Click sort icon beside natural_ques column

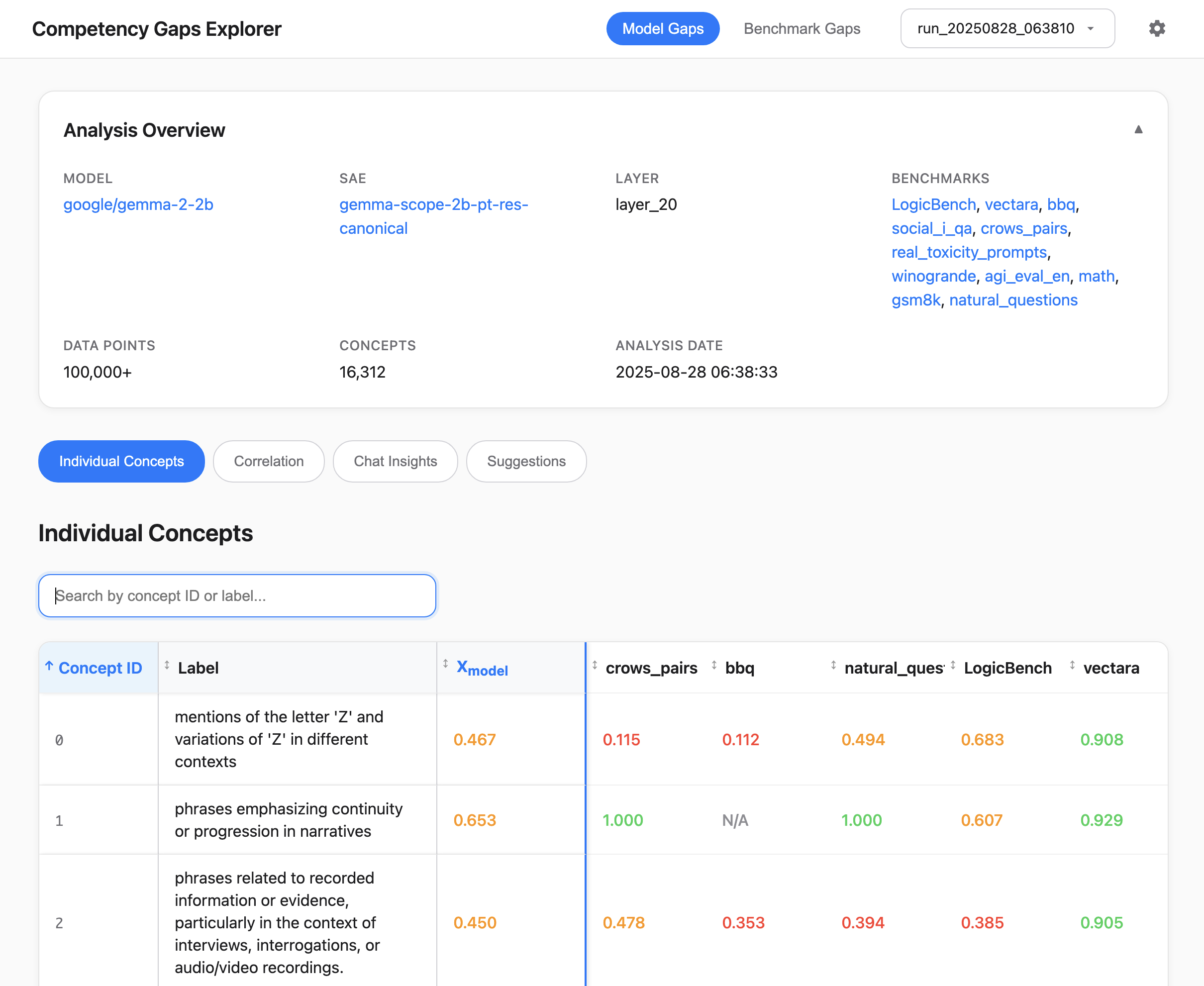point(833,665)
